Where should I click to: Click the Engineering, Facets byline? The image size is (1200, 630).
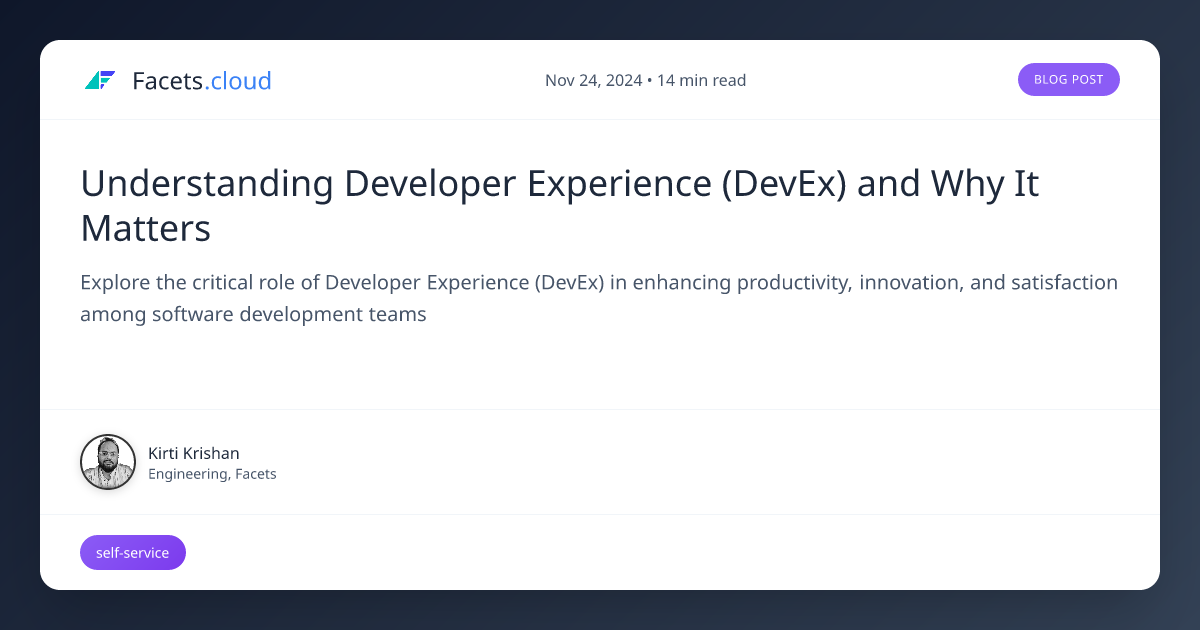(x=212, y=473)
